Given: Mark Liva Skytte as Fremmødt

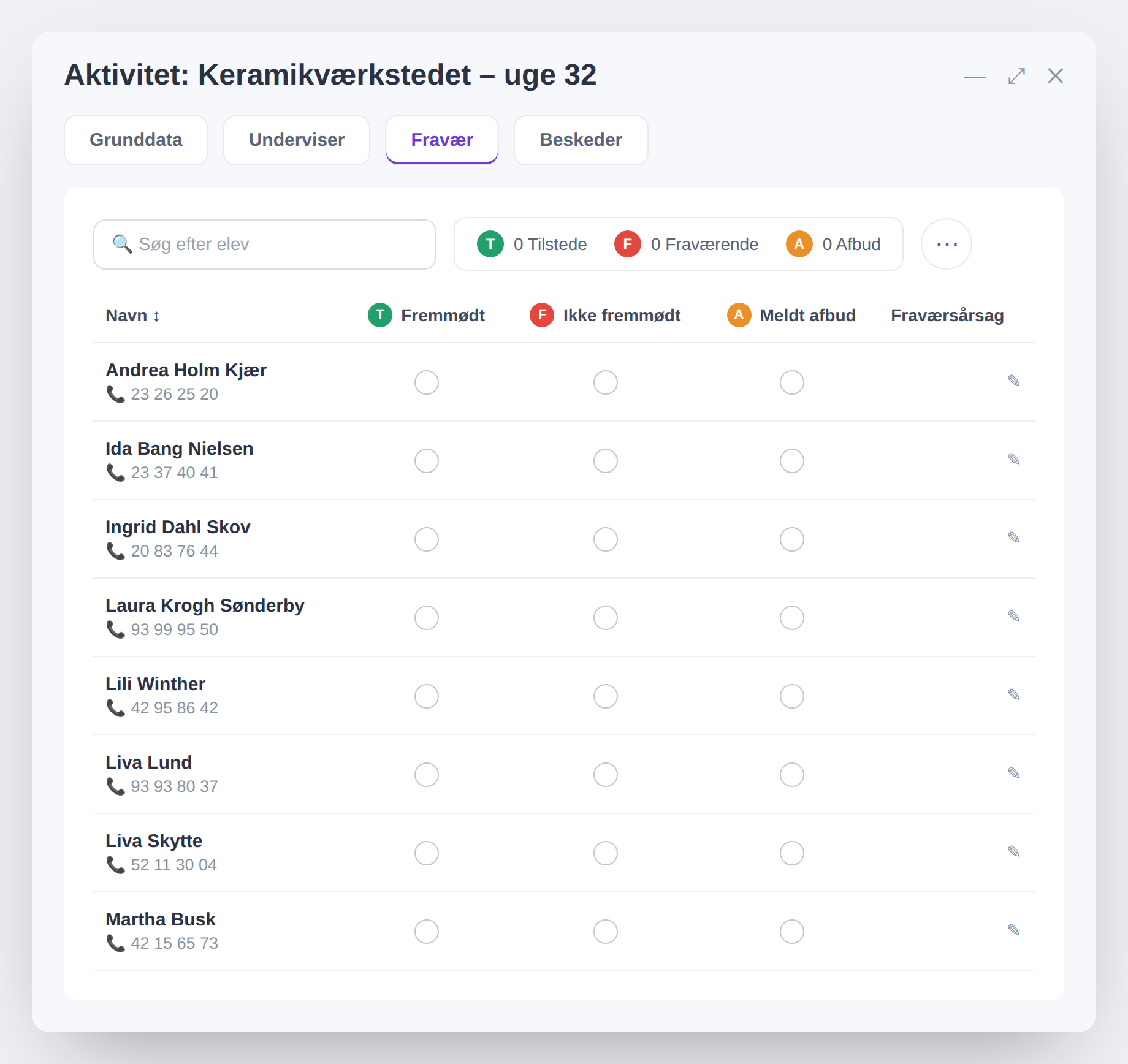Looking at the screenshot, I should tap(427, 853).
